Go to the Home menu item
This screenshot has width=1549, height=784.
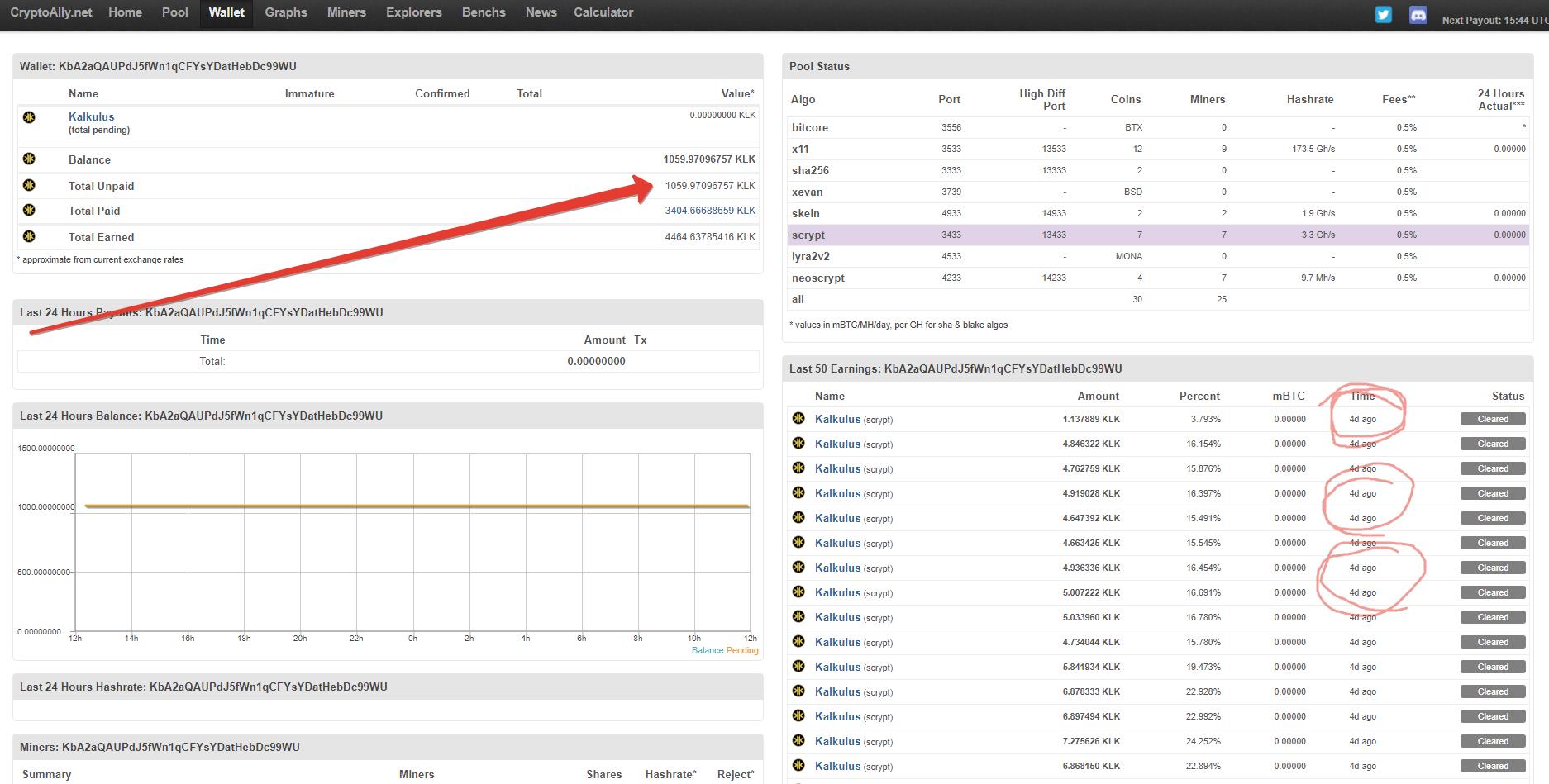pyautogui.click(x=125, y=12)
